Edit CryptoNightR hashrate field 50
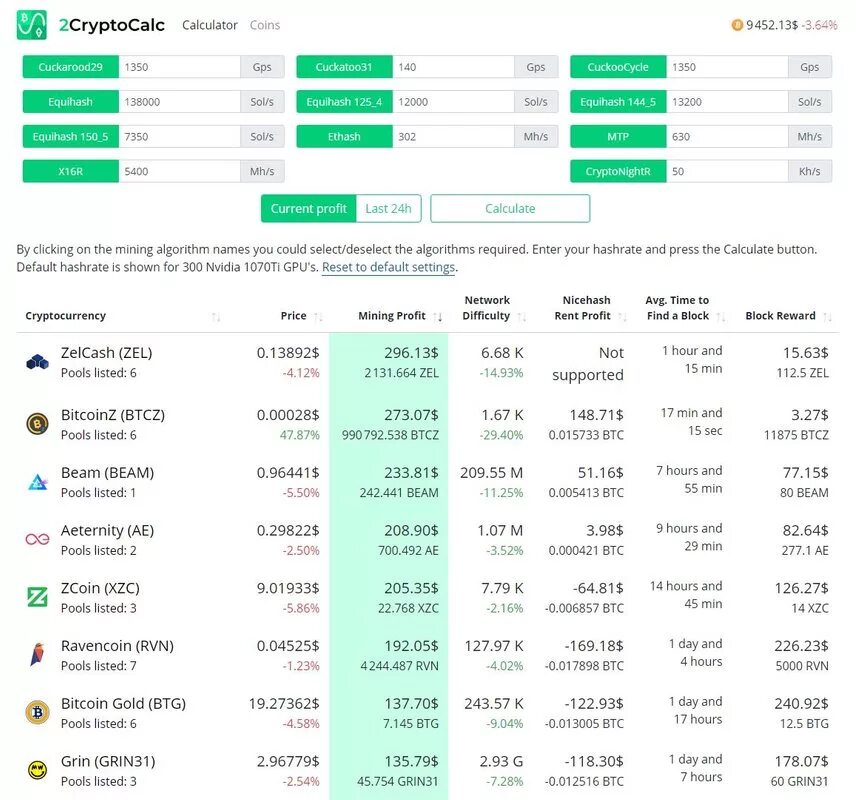 (727, 171)
